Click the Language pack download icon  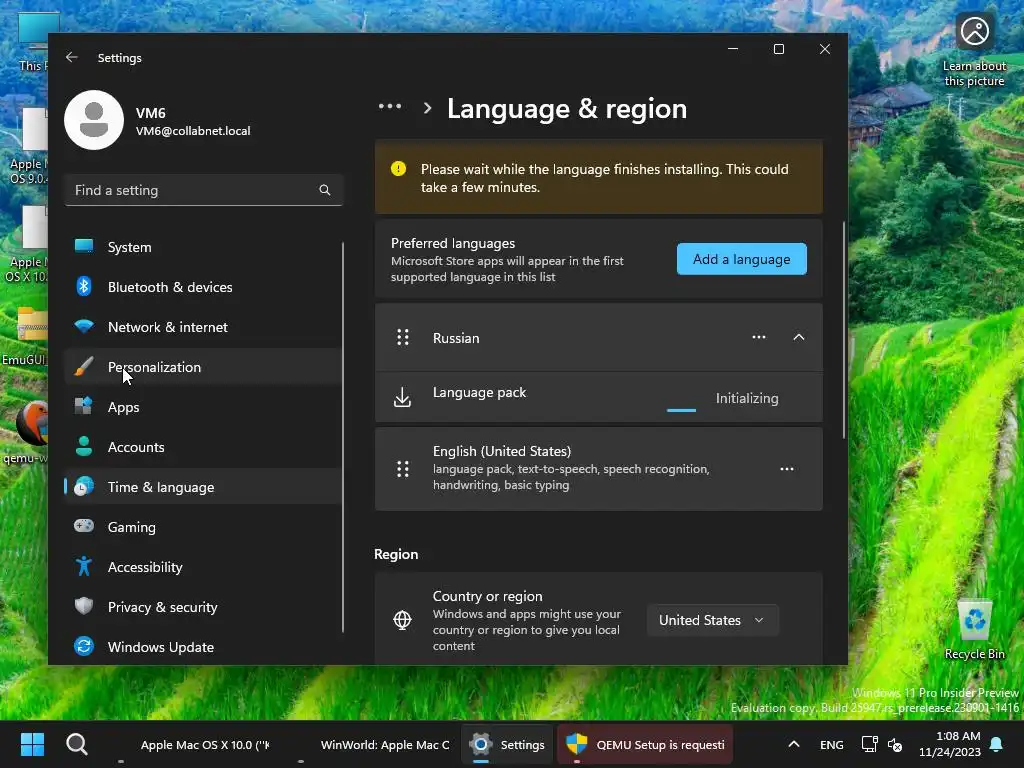click(x=402, y=397)
